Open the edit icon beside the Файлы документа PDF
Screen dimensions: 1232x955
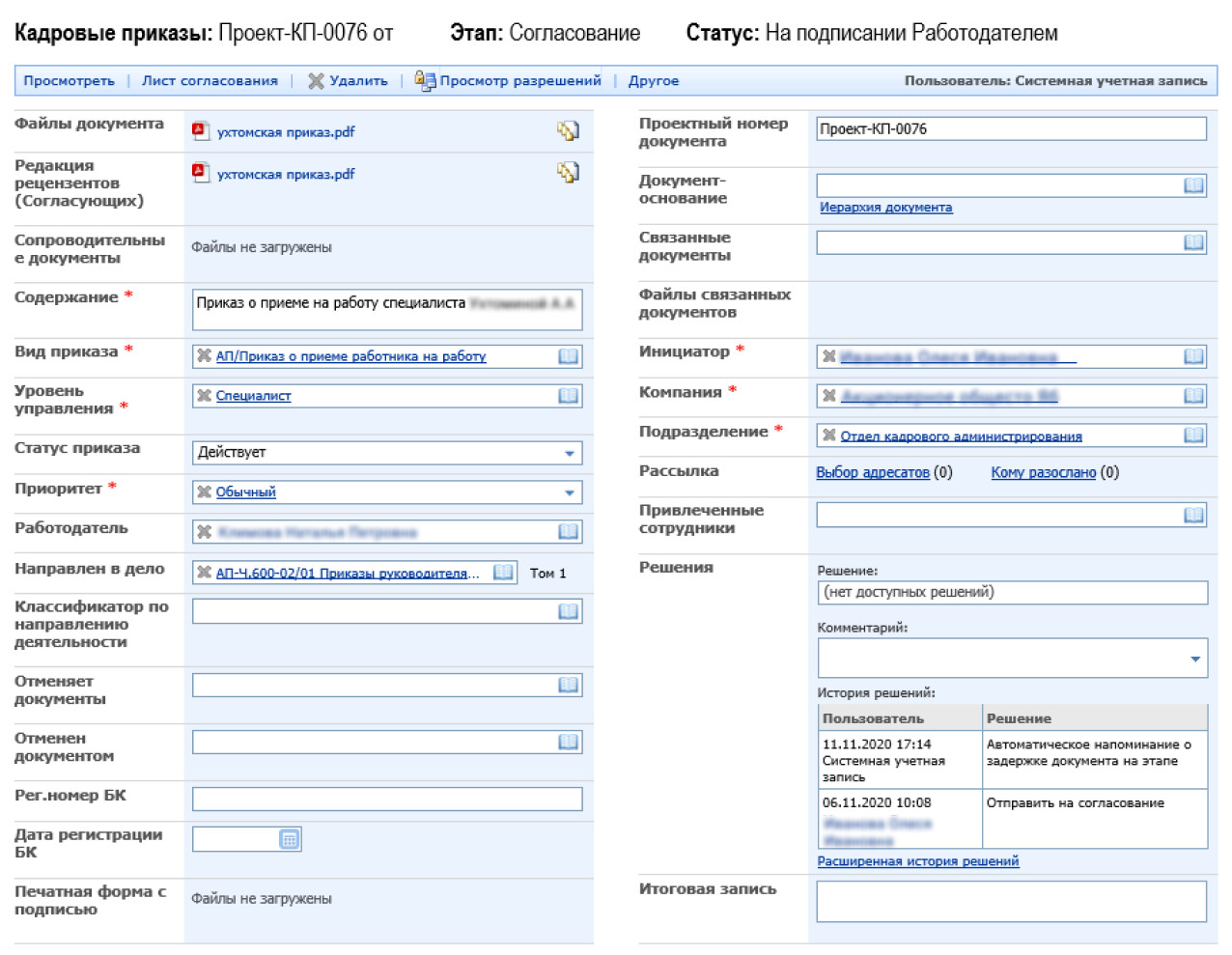tap(568, 131)
